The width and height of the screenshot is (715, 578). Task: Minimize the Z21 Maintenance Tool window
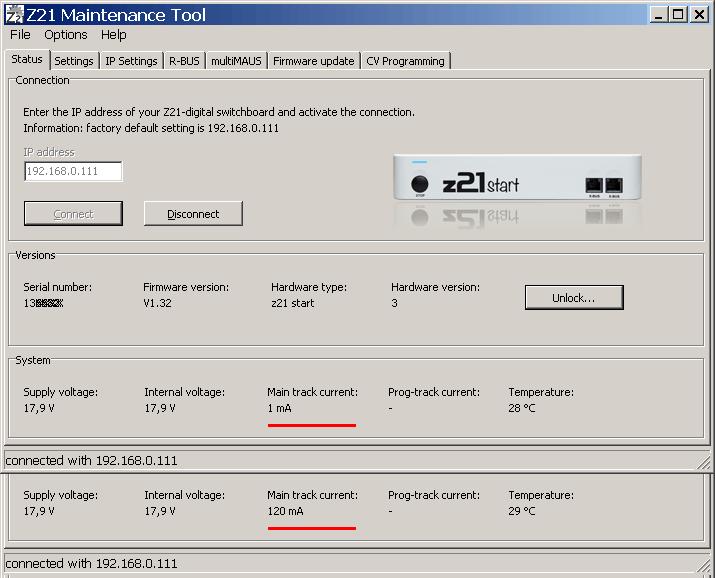(x=658, y=15)
